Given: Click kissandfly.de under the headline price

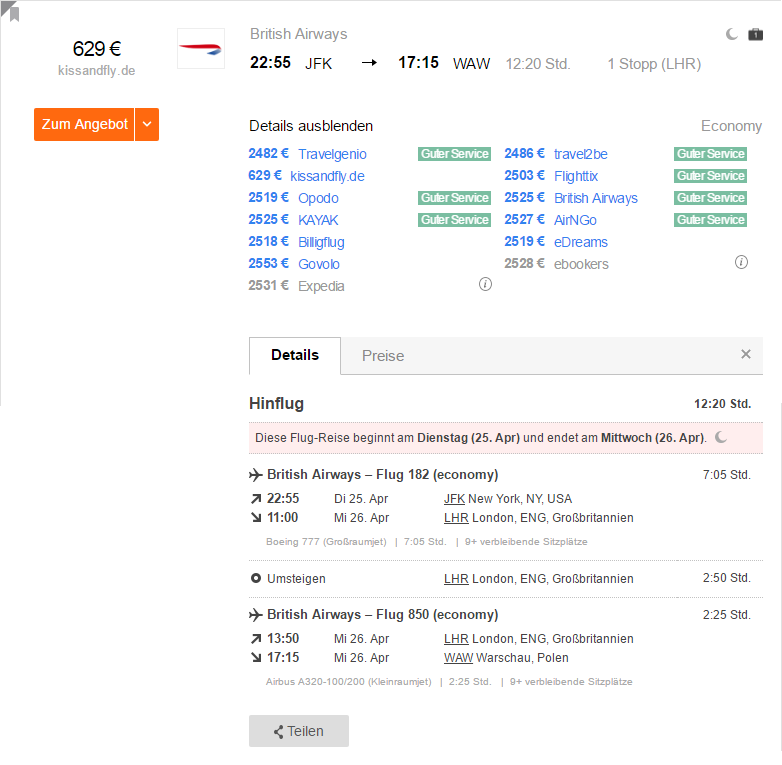Looking at the screenshot, I should (97, 71).
